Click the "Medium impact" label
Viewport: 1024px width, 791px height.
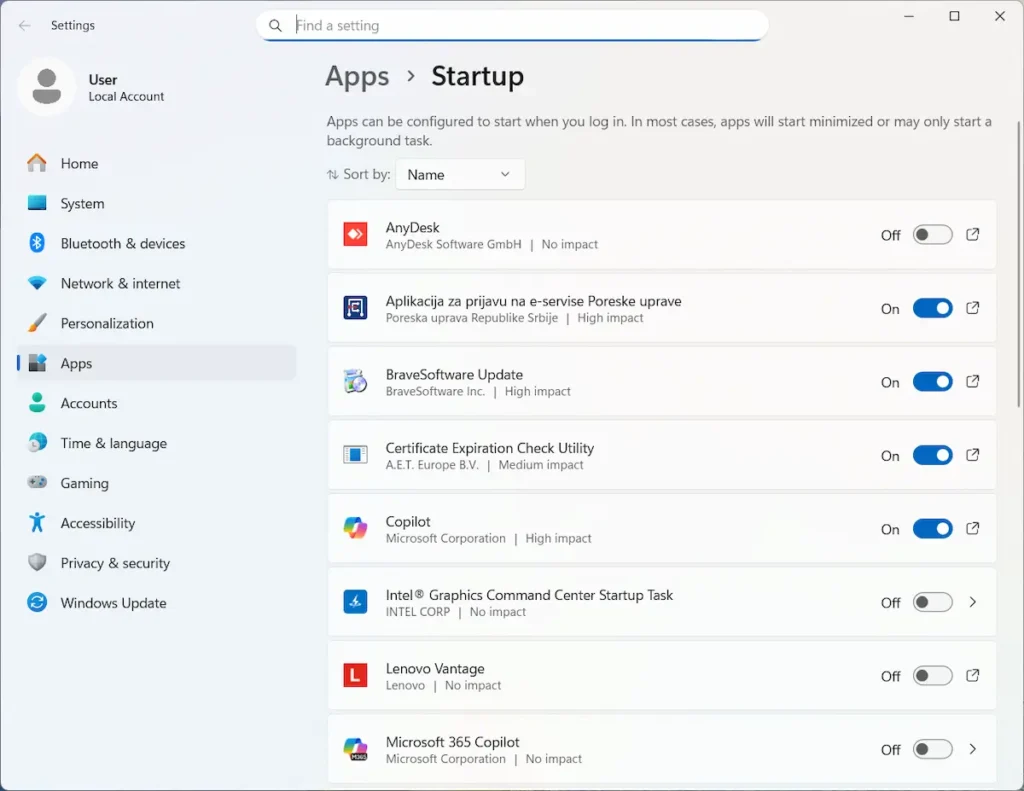coord(541,465)
